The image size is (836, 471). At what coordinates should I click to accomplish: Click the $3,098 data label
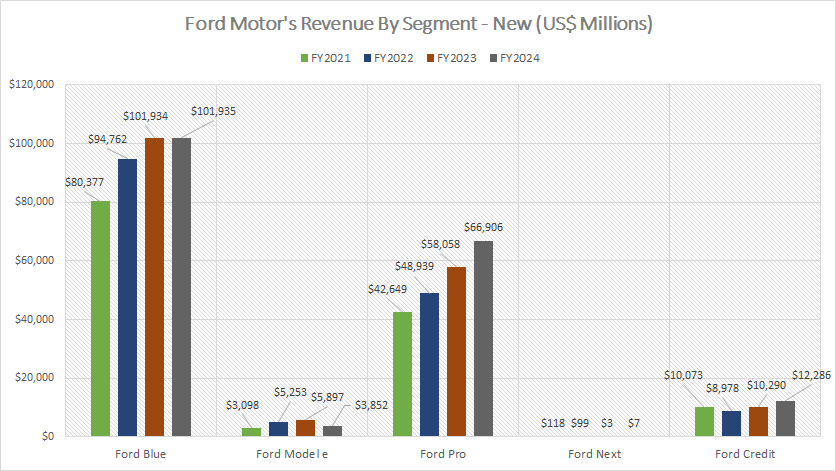(x=242, y=405)
